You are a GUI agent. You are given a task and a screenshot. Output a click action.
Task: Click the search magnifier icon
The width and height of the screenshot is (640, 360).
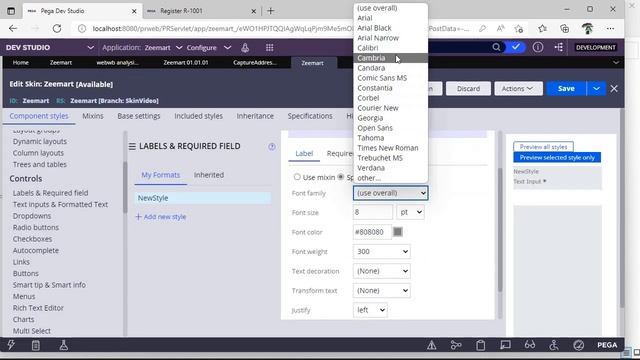496,47
